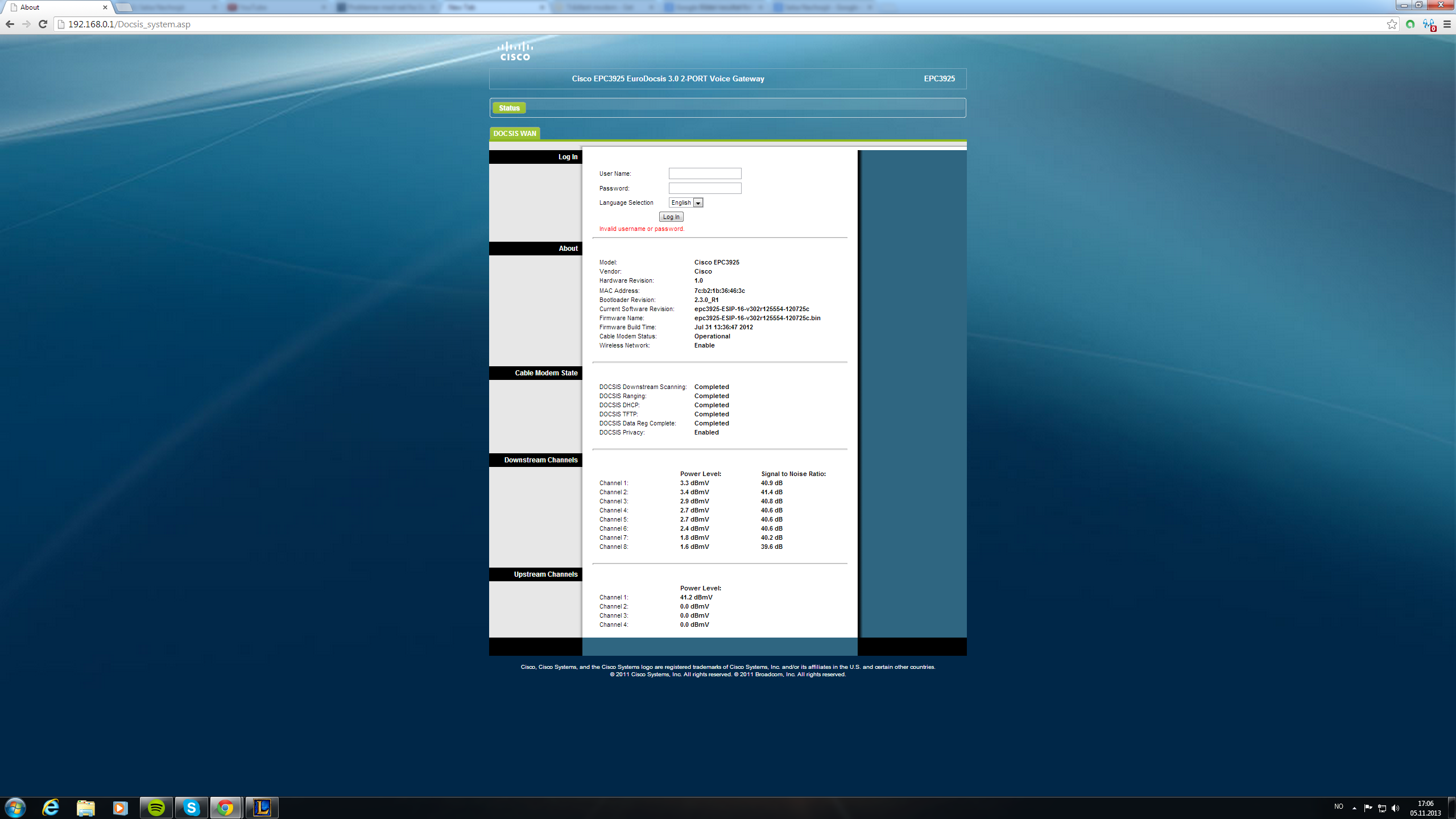Click the firmware name ending in .bin
The height and width of the screenshot is (819, 1456).
[757, 318]
